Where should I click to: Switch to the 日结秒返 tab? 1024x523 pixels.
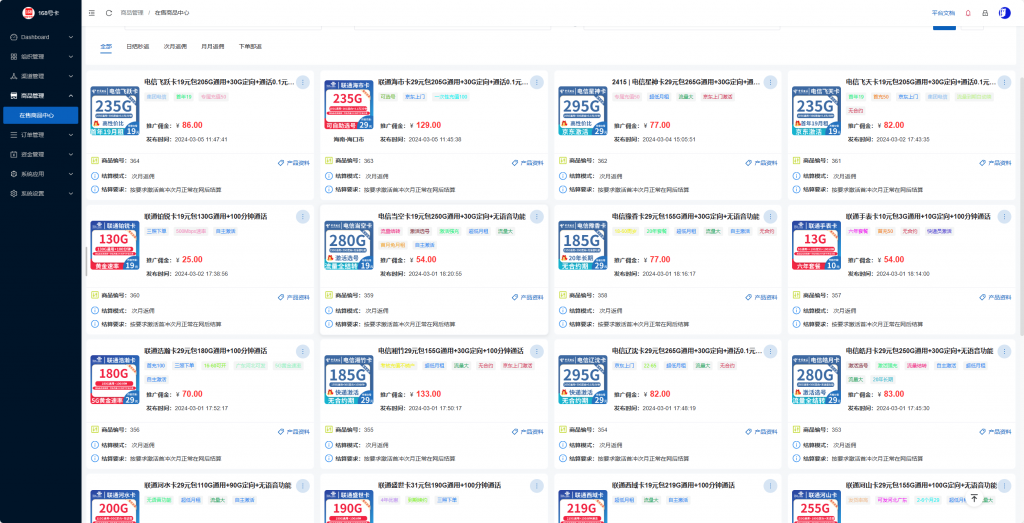138,47
